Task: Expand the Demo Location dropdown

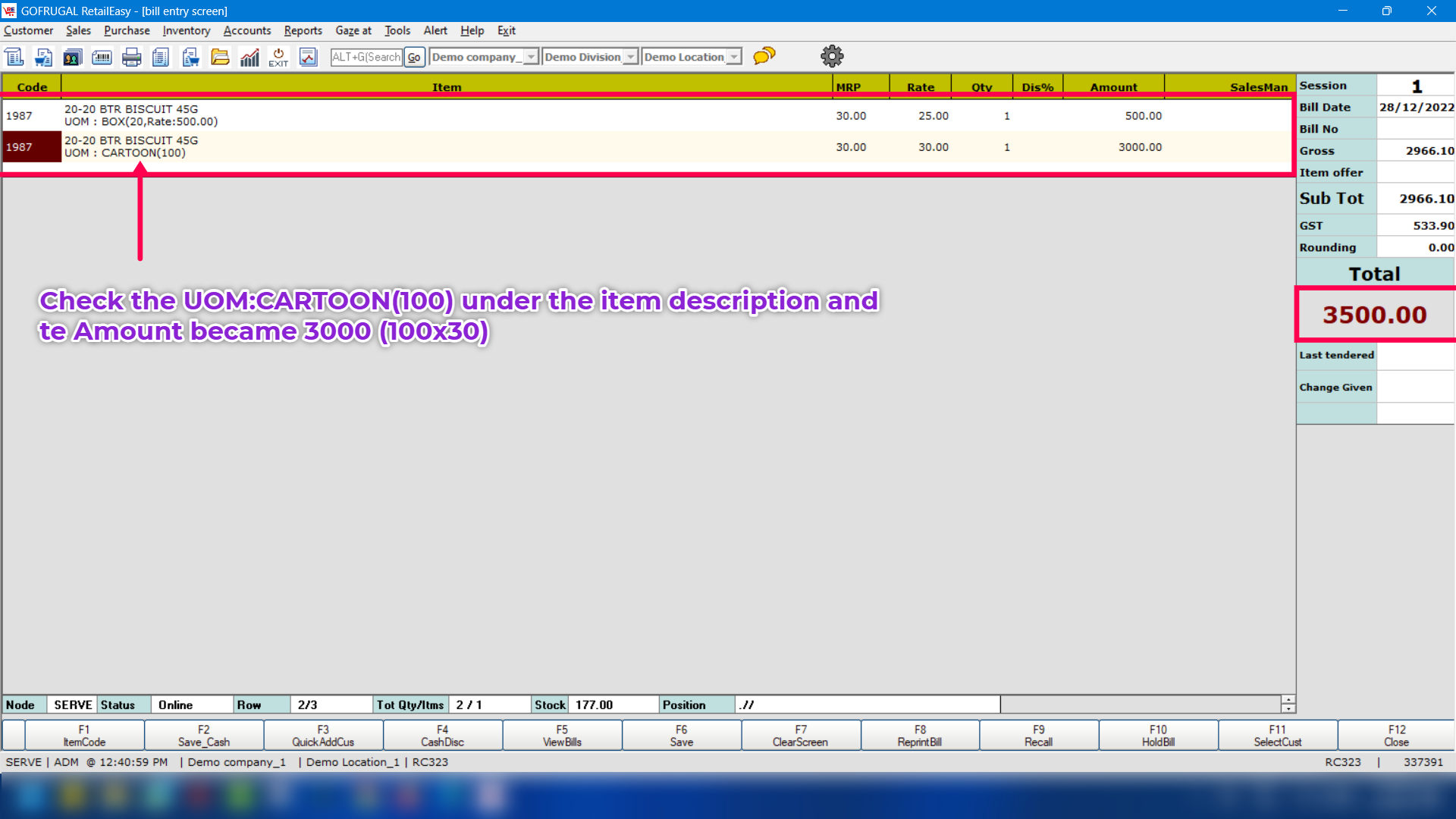Action: tap(733, 57)
